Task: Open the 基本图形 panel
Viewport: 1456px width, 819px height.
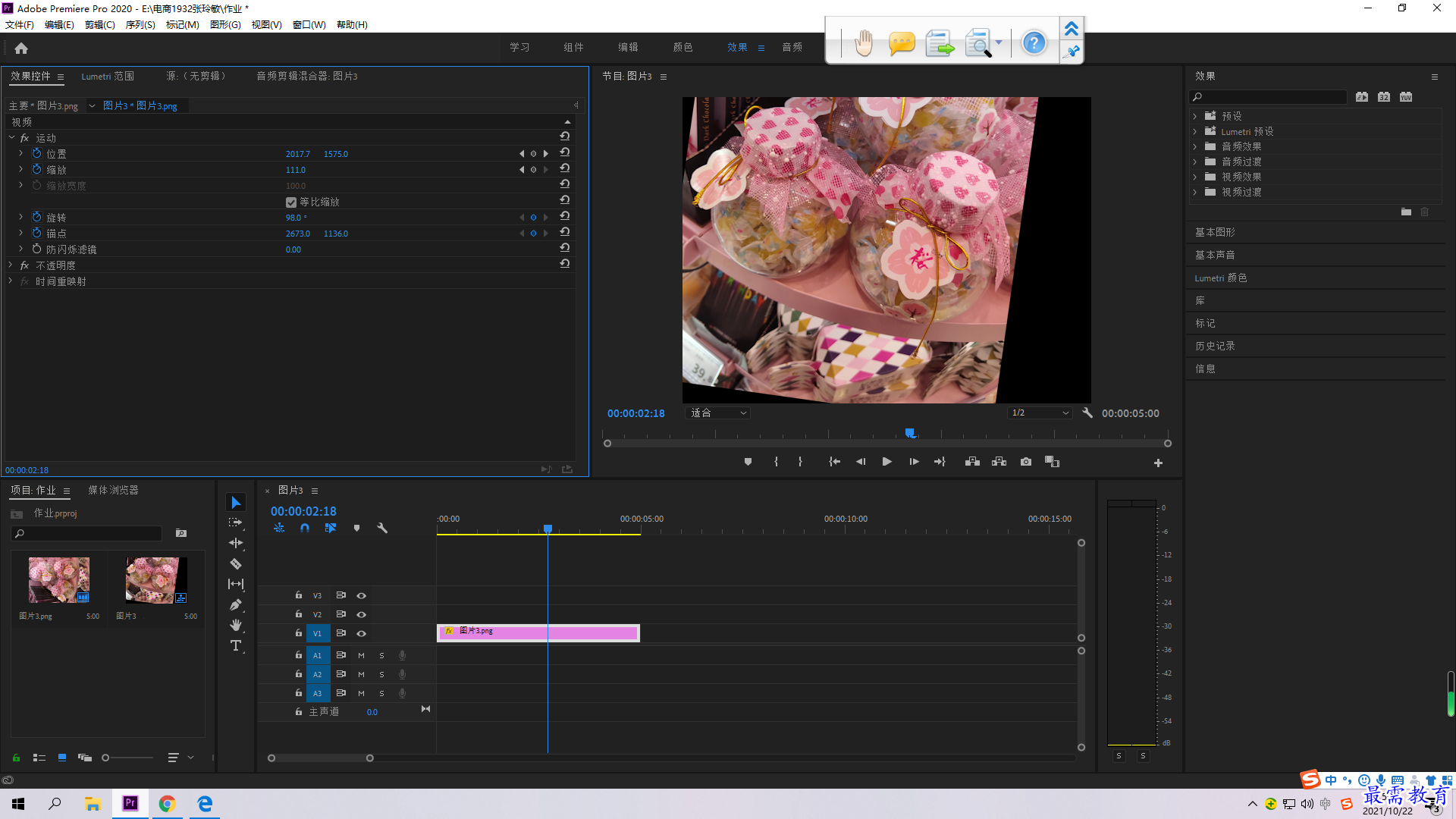Action: [x=1215, y=232]
